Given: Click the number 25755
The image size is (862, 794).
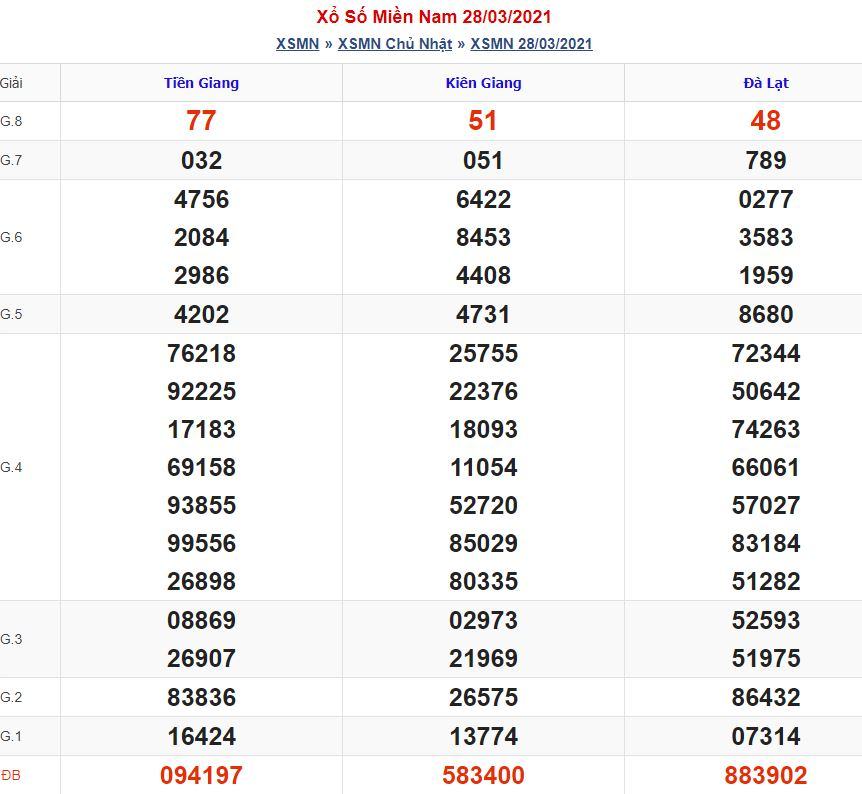Looking at the screenshot, I should pos(483,354).
